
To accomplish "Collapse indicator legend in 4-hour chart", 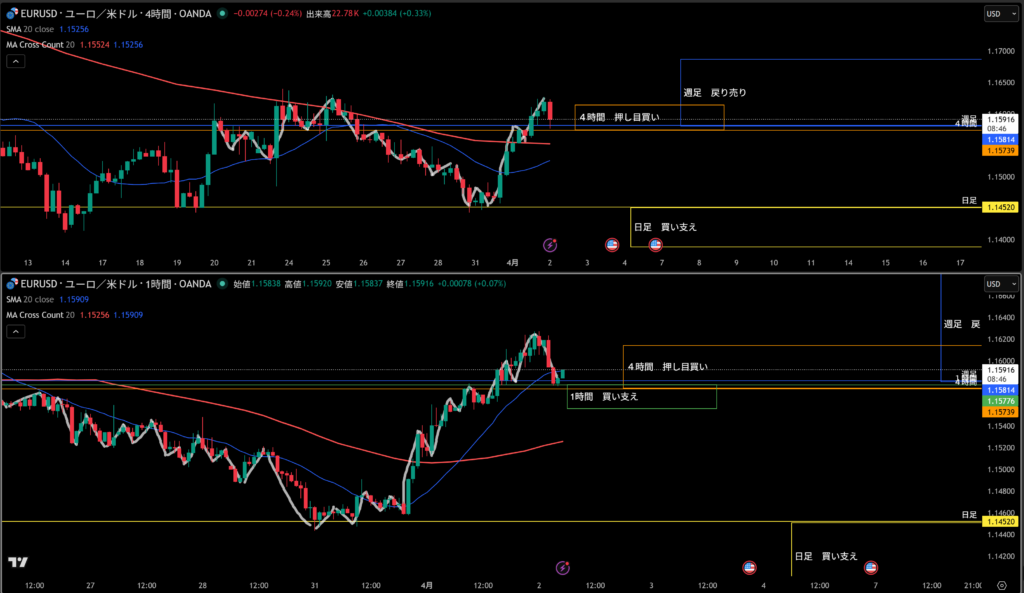I will pyautogui.click(x=16, y=61).
